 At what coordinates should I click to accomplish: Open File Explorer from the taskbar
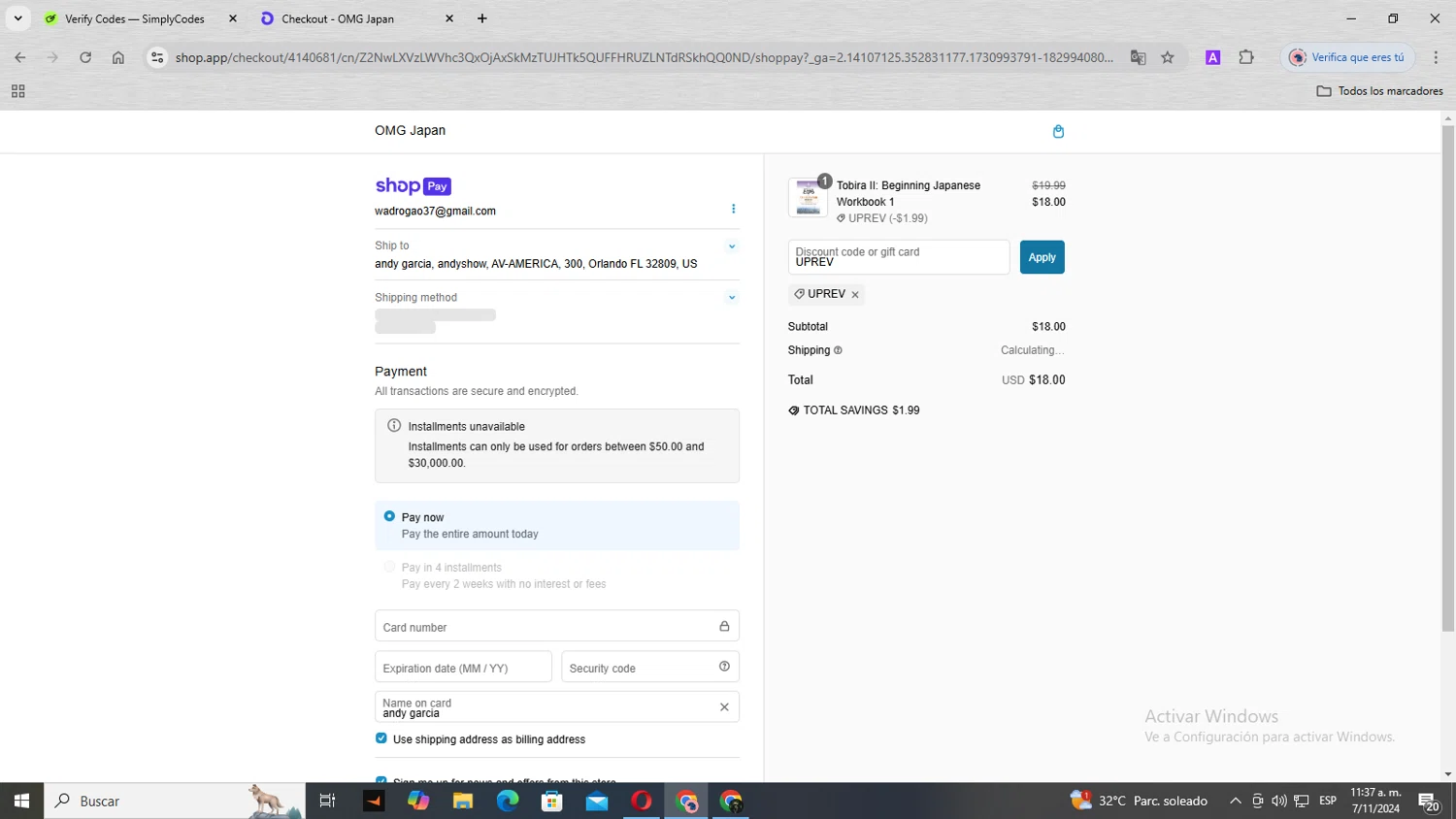pyautogui.click(x=463, y=801)
